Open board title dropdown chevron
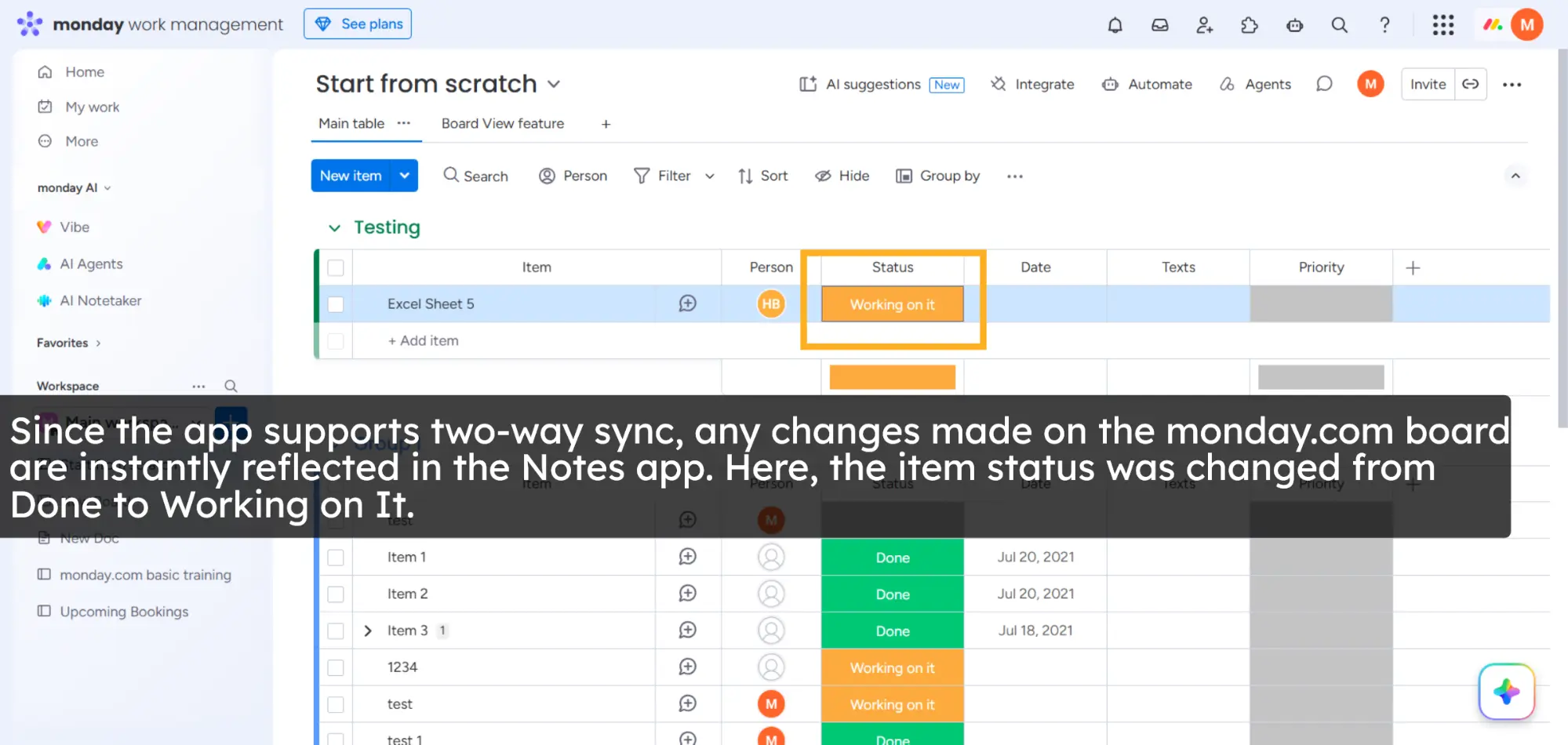 554,84
